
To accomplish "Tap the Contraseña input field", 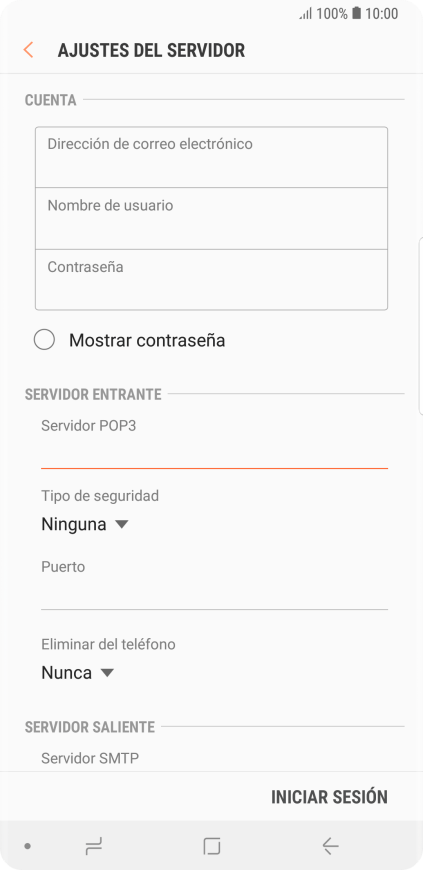I will 212,280.
